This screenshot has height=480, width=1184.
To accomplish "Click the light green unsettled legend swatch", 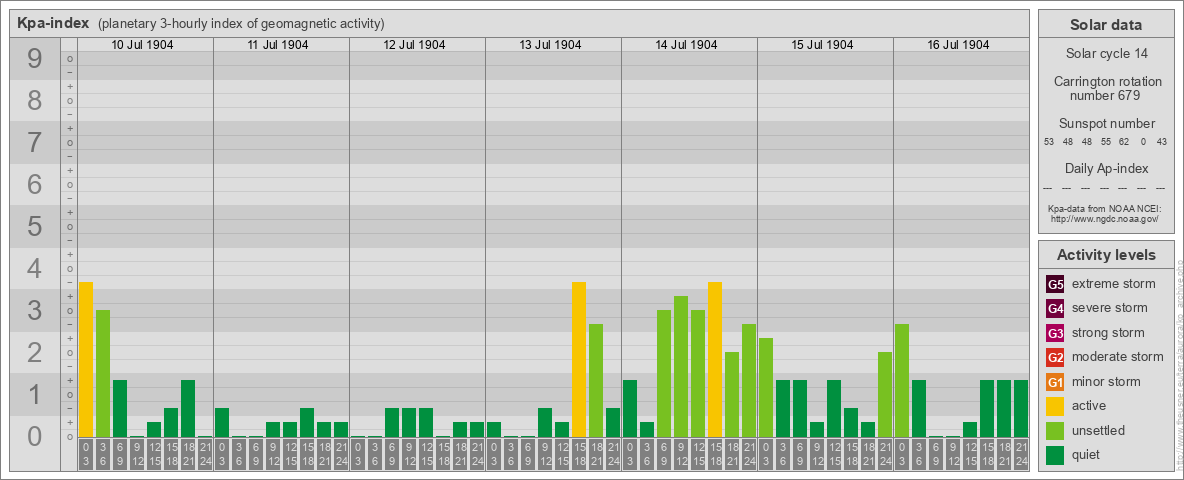I will pyautogui.click(x=1055, y=430).
